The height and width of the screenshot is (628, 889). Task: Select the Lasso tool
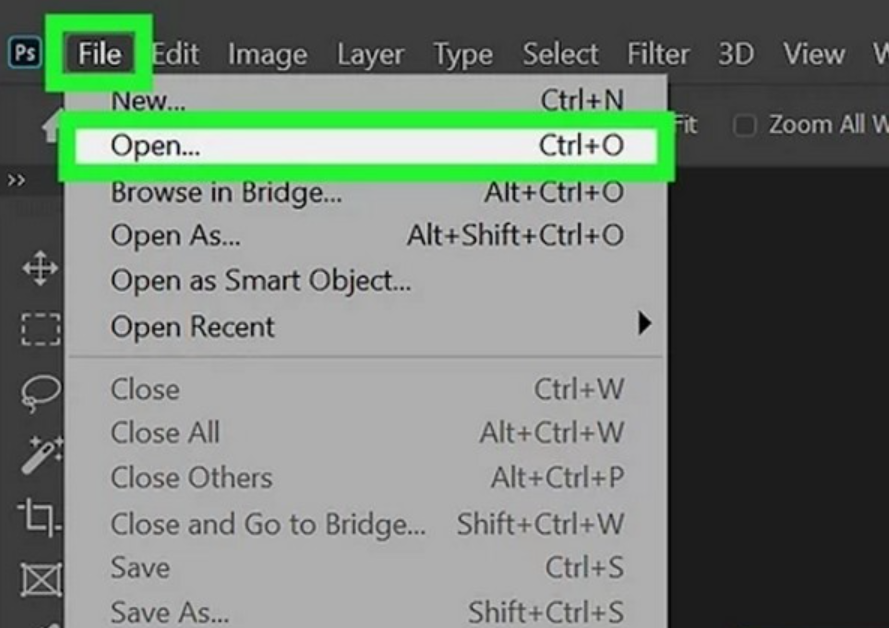tap(41, 393)
